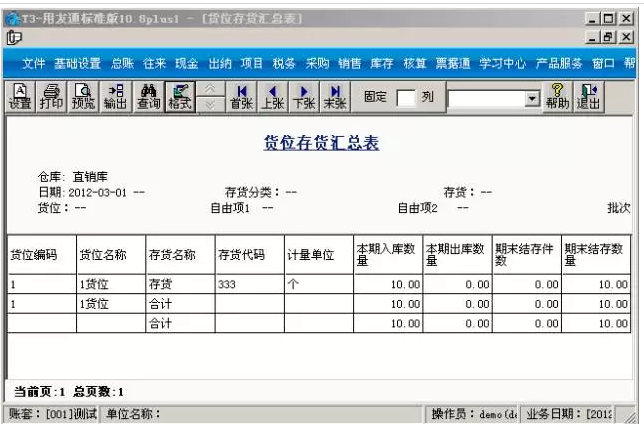Open the 税务 menu
Screen dimensions: 644x424
tap(284, 63)
